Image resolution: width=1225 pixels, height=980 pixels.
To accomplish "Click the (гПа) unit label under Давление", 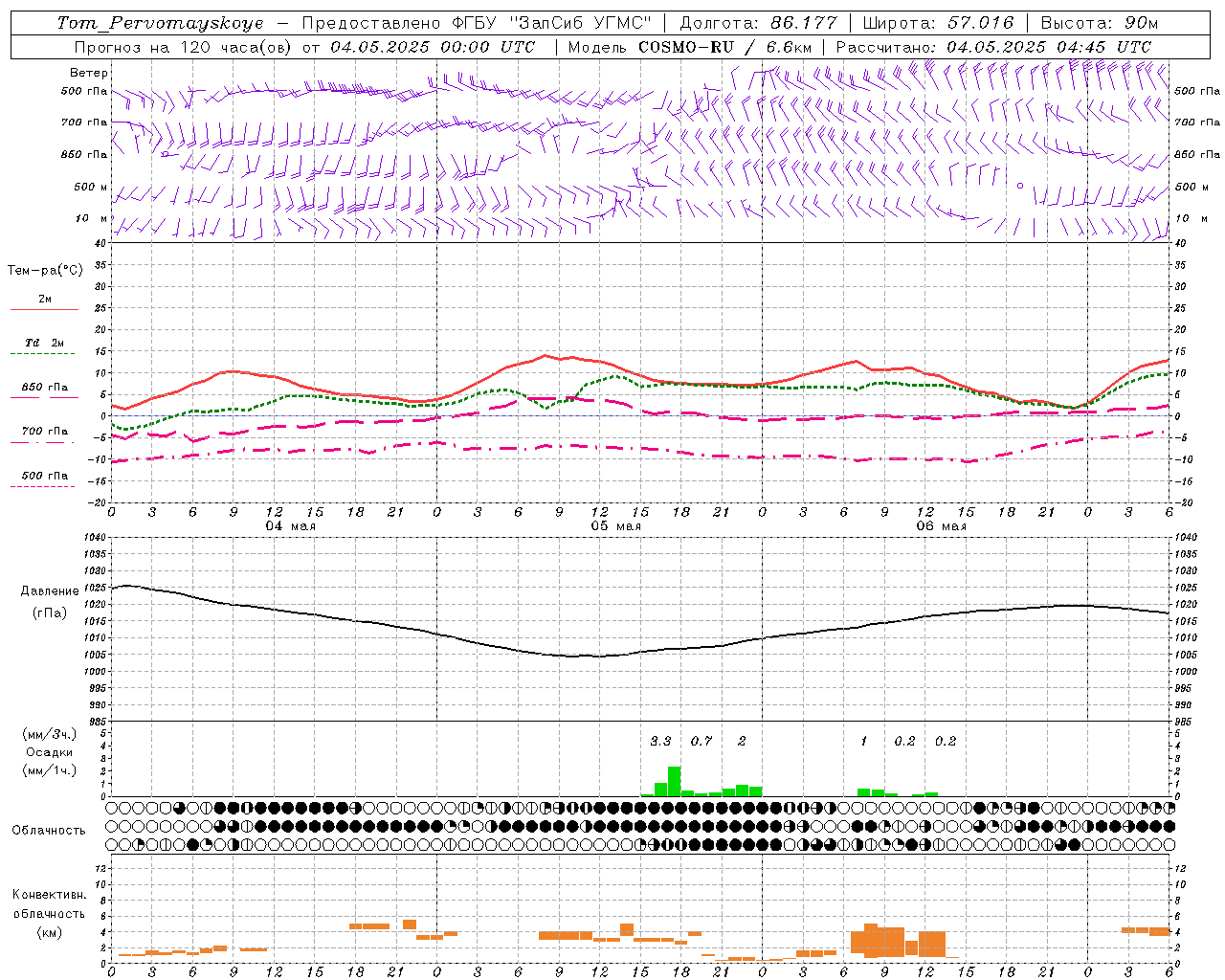I will coord(50,612).
